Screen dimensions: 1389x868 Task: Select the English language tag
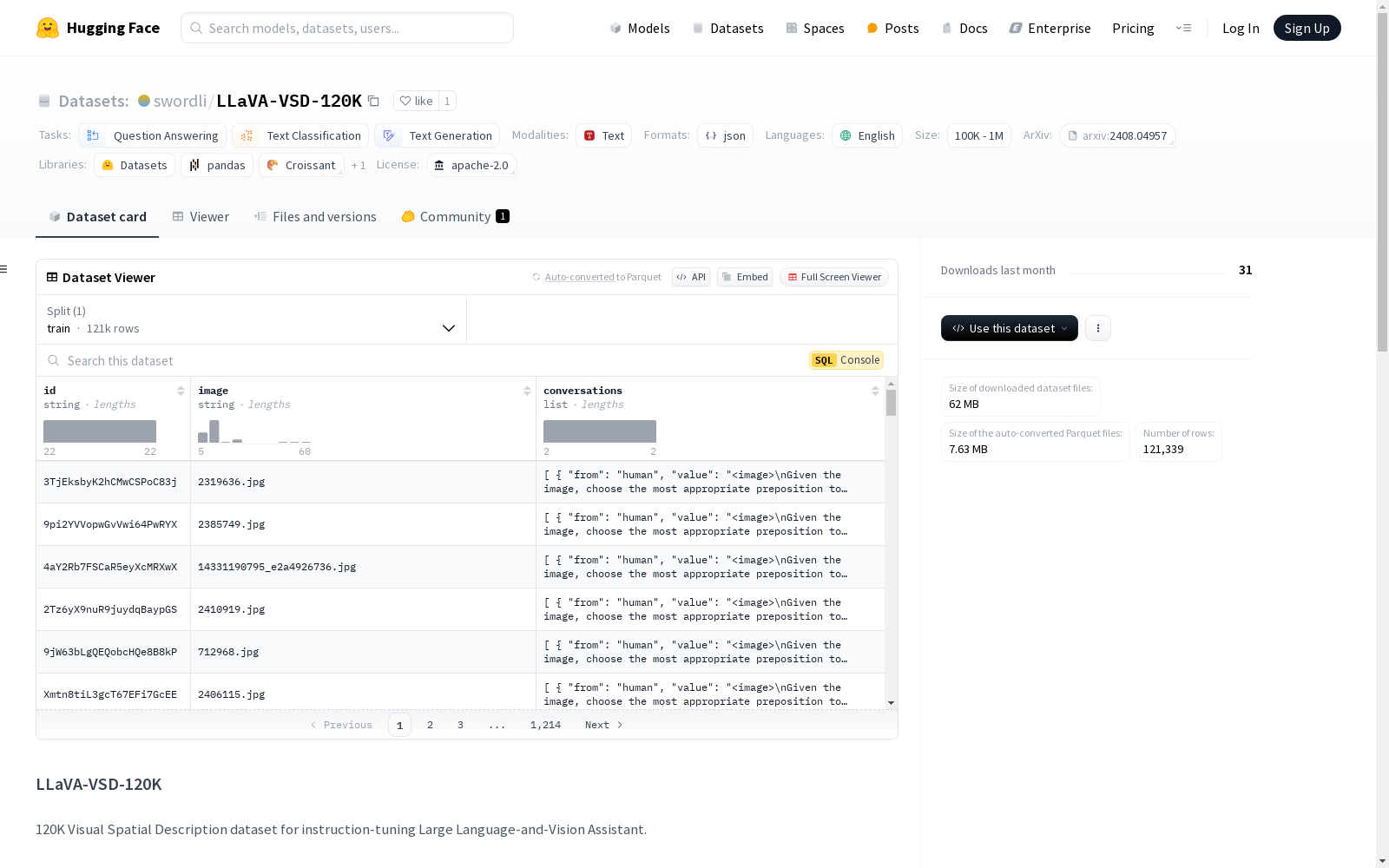[x=867, y=135]
